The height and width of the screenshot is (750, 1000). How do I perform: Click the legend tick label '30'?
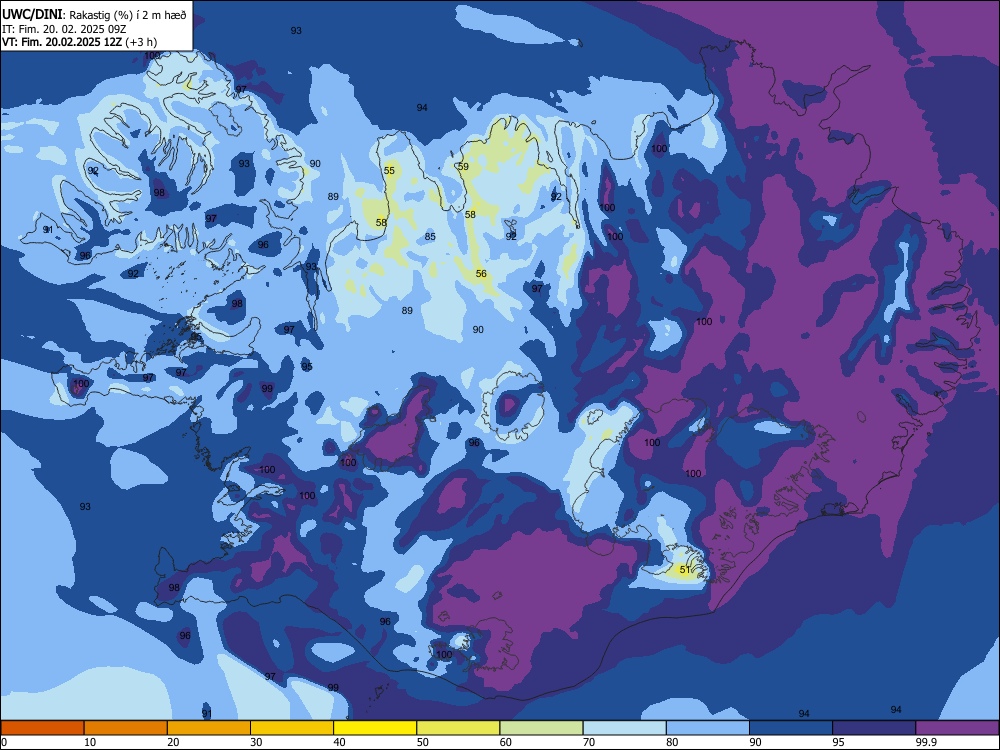pos(256,742)
